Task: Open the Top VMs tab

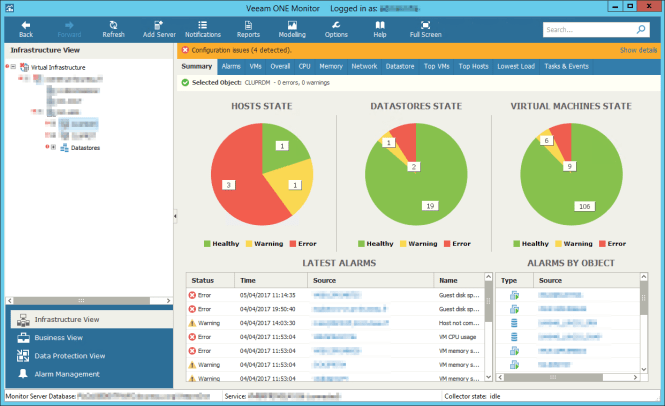Action: [x=436, y=66]
